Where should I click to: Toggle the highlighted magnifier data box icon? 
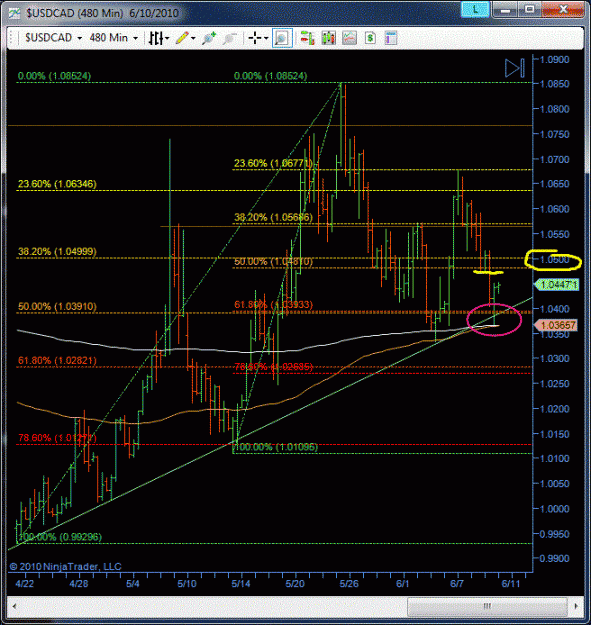(x=282, y=38)
